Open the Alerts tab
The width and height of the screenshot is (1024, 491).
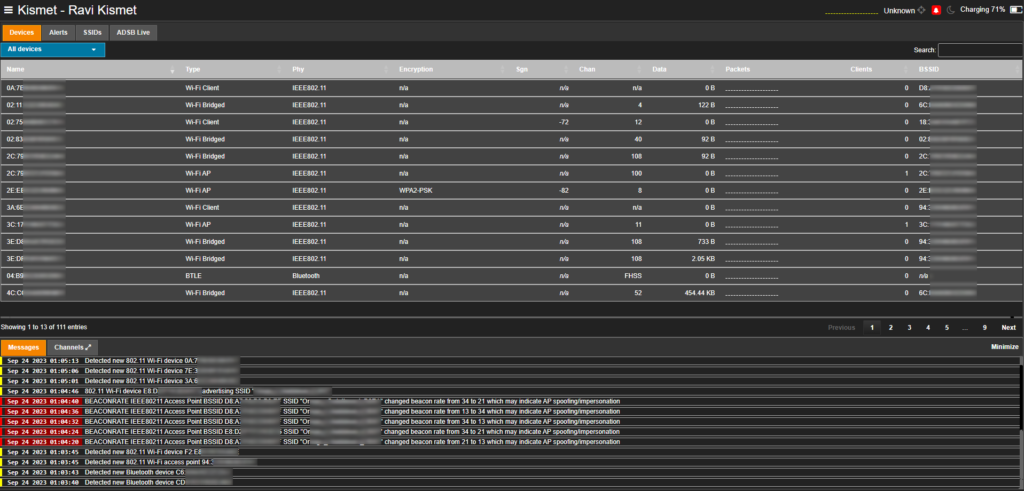click(x=58, y=33)
